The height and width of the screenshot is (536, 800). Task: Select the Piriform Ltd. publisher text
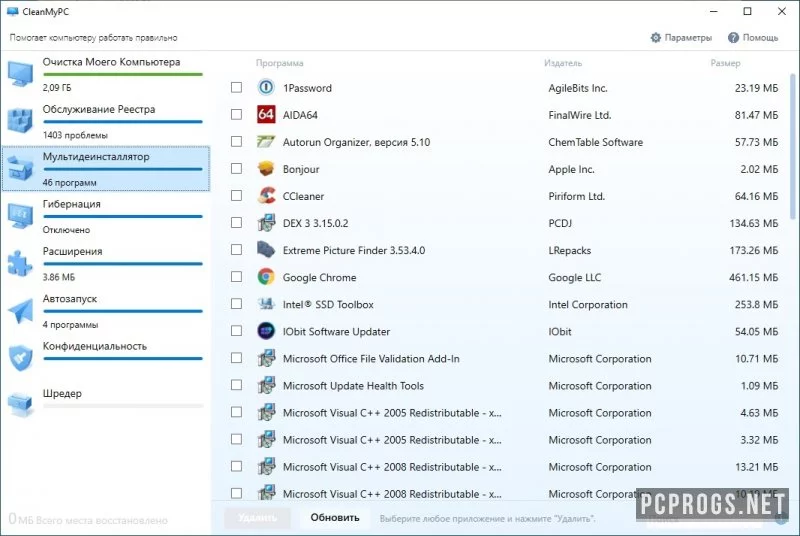(577, 196)
